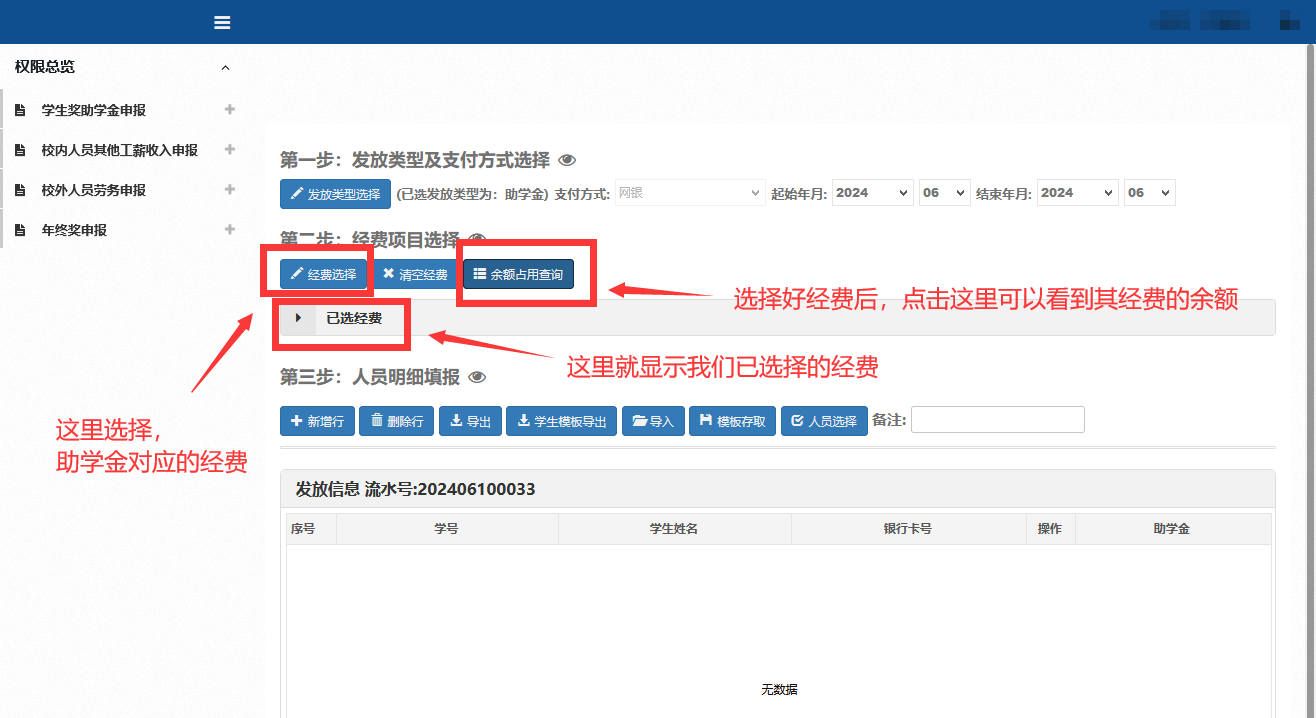Click the 银行卡号 column header

tap(908, 529)
